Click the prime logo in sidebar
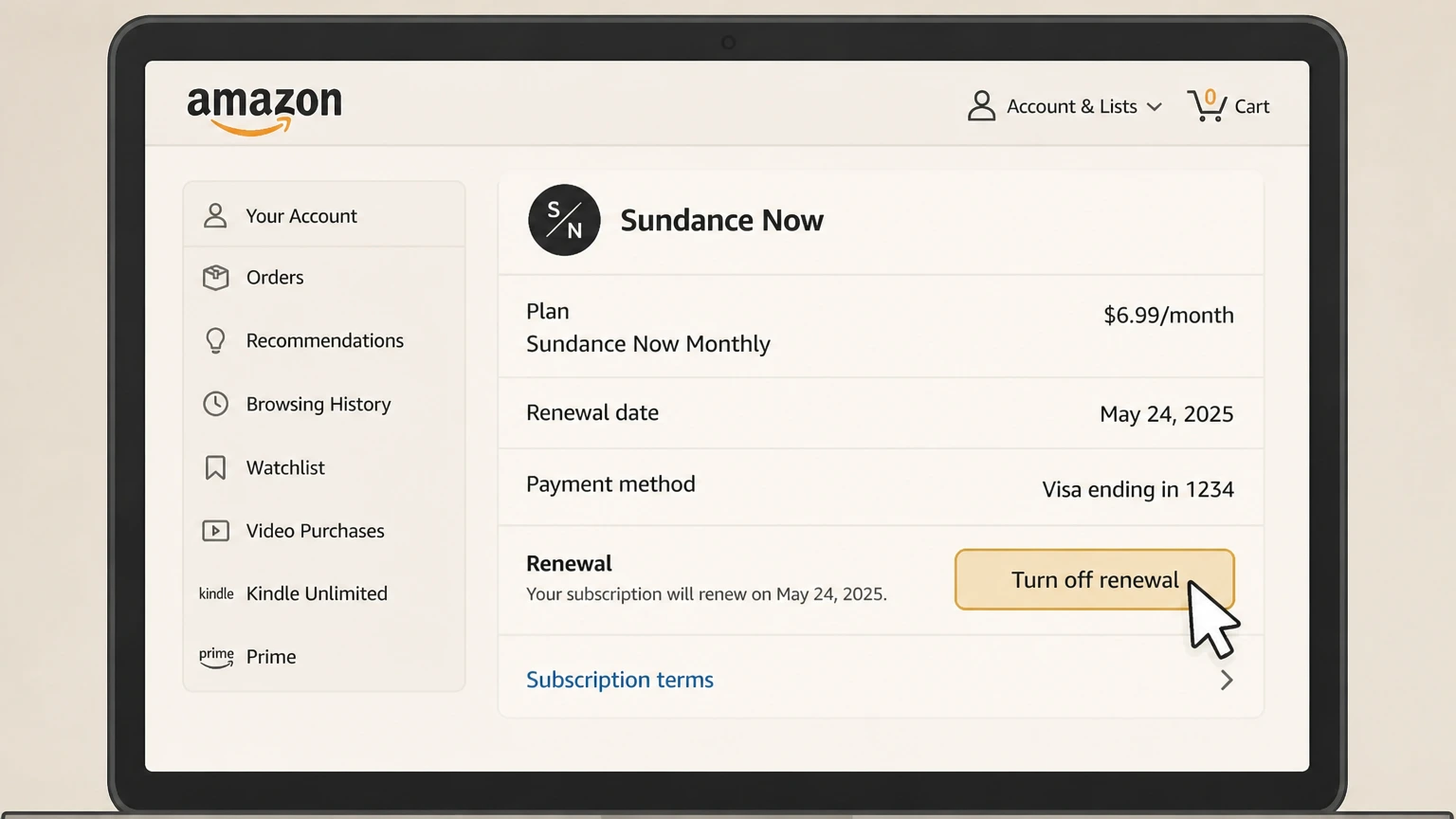This screenshot has height=819, width=1456. point(216,657)
